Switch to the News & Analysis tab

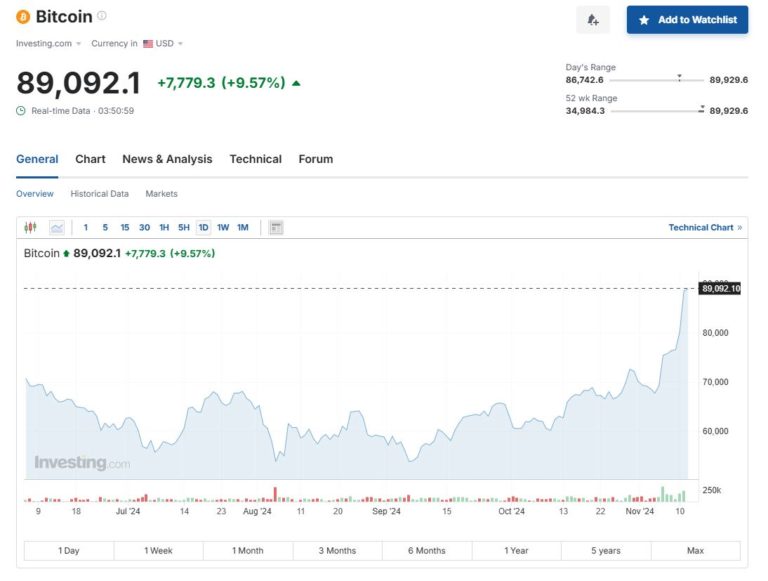click(x=167, y=159)
